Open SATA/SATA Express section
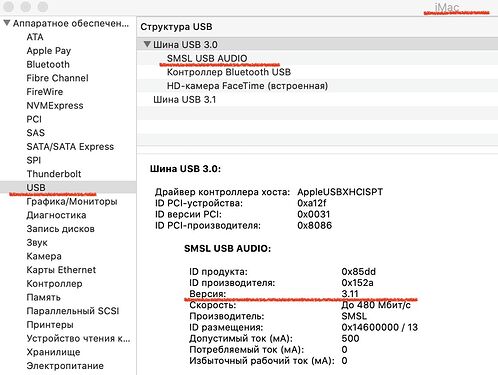 (70, 147)
